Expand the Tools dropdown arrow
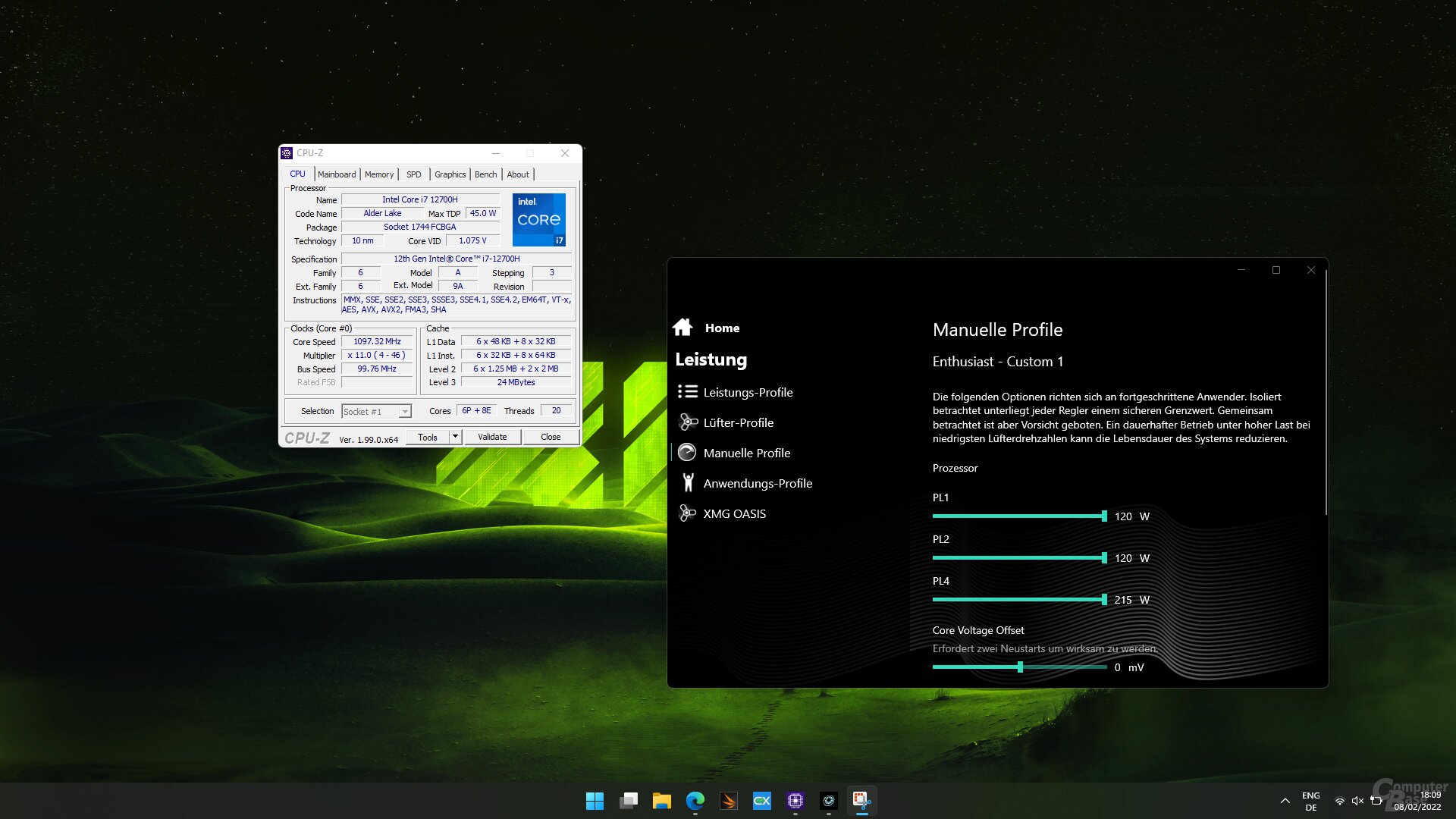The image size is (1456, 819). [455, 437]
